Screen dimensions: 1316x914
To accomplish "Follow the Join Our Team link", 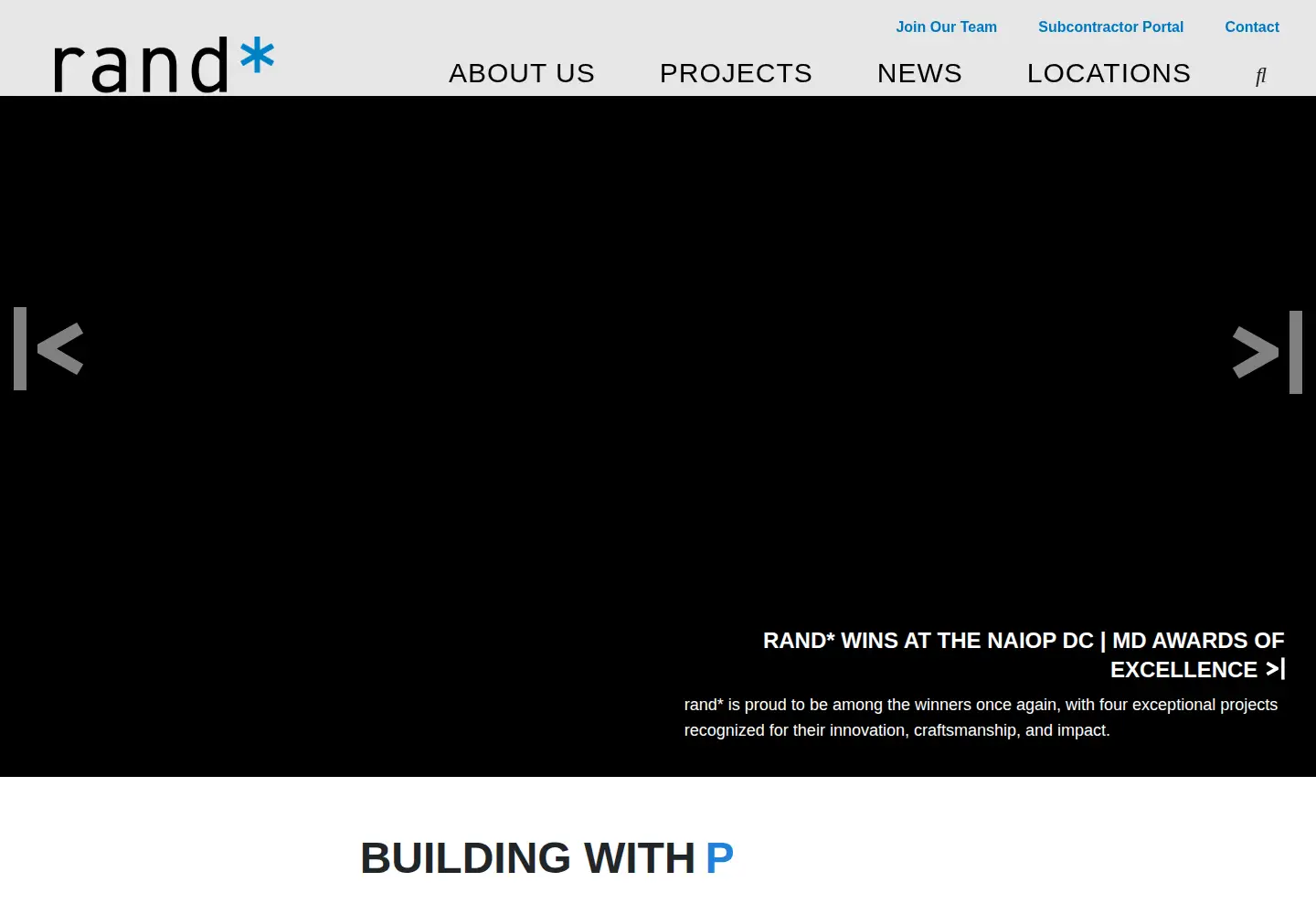I will [x=946, y=27].
